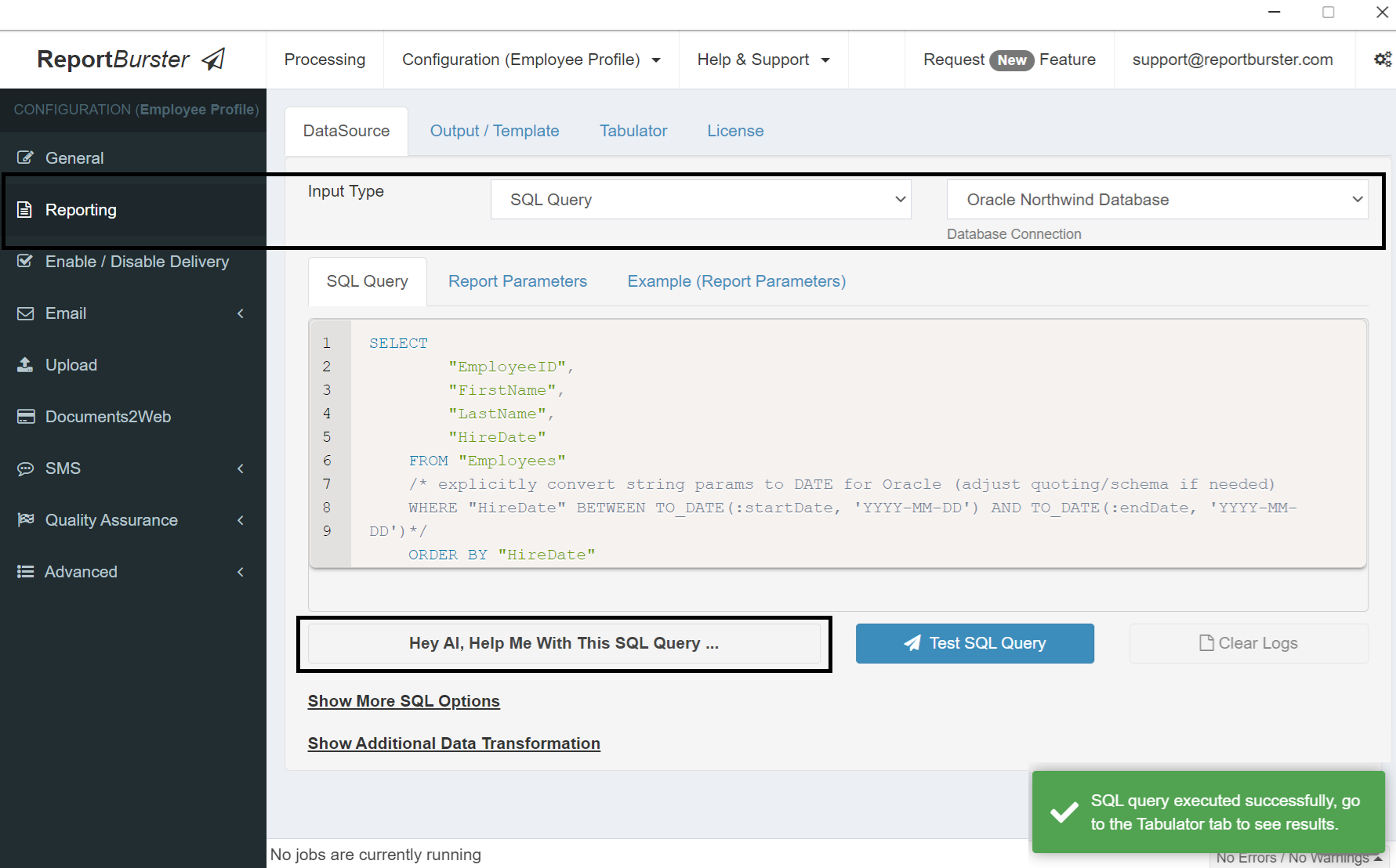The image size is (1396, 868).
Task: Click the Documents2Web card icon
Action: (x=24, y=416)
